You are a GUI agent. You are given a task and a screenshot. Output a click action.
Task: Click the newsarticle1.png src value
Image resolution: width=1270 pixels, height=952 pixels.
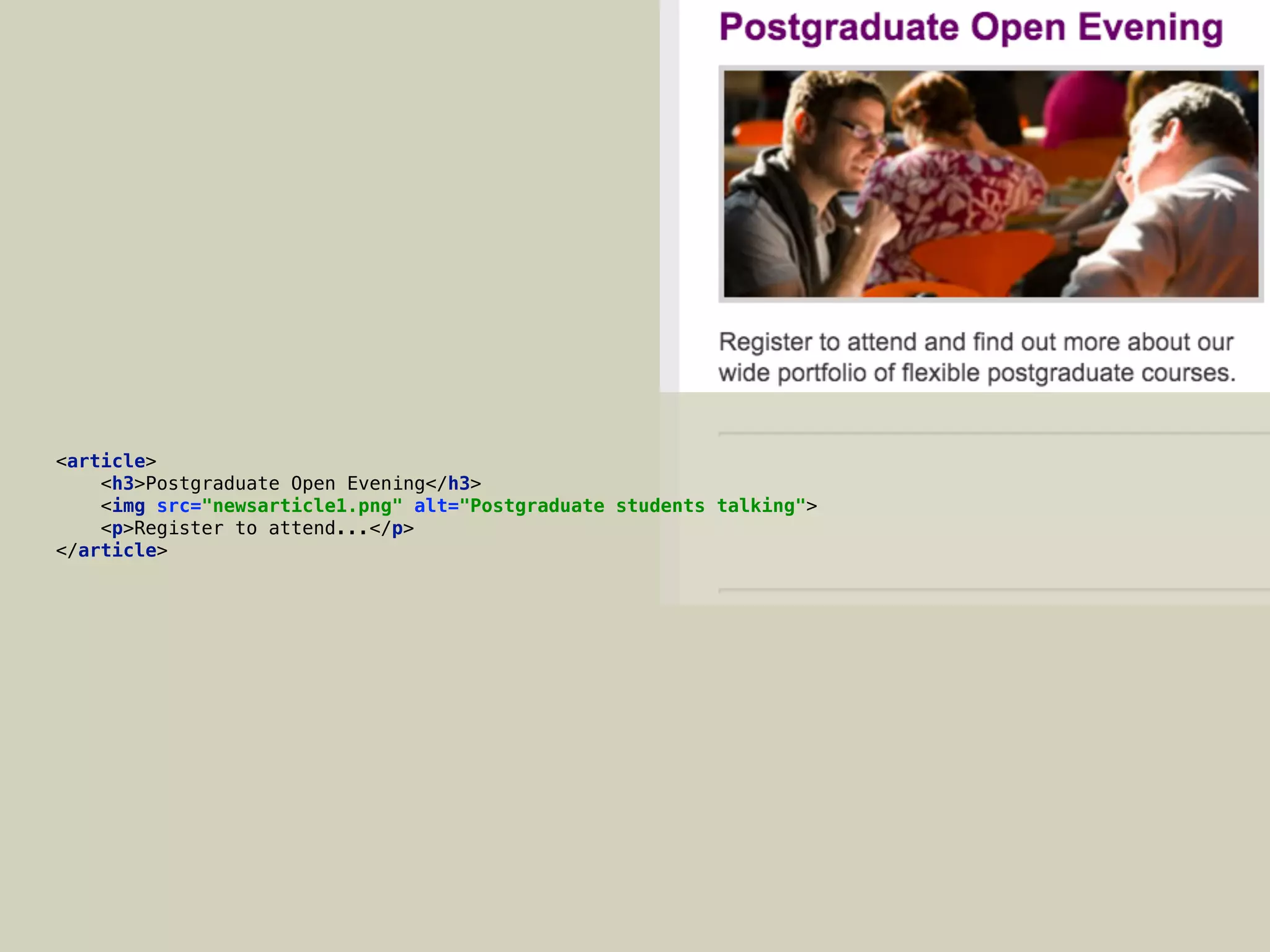302,506
